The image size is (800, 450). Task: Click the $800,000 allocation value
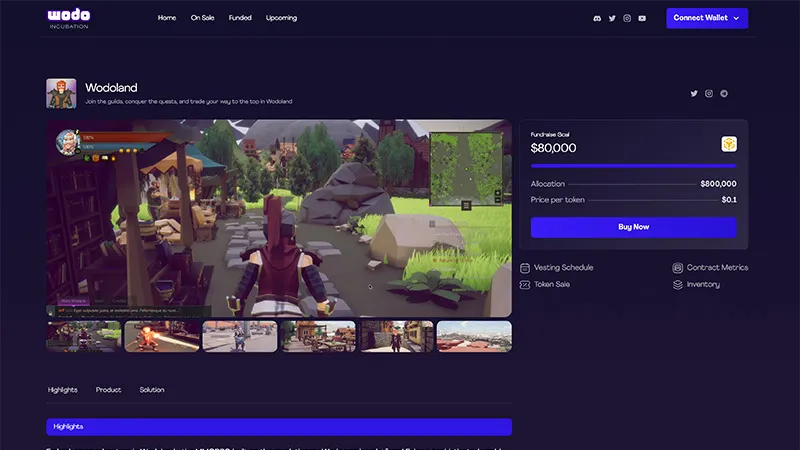718,184
